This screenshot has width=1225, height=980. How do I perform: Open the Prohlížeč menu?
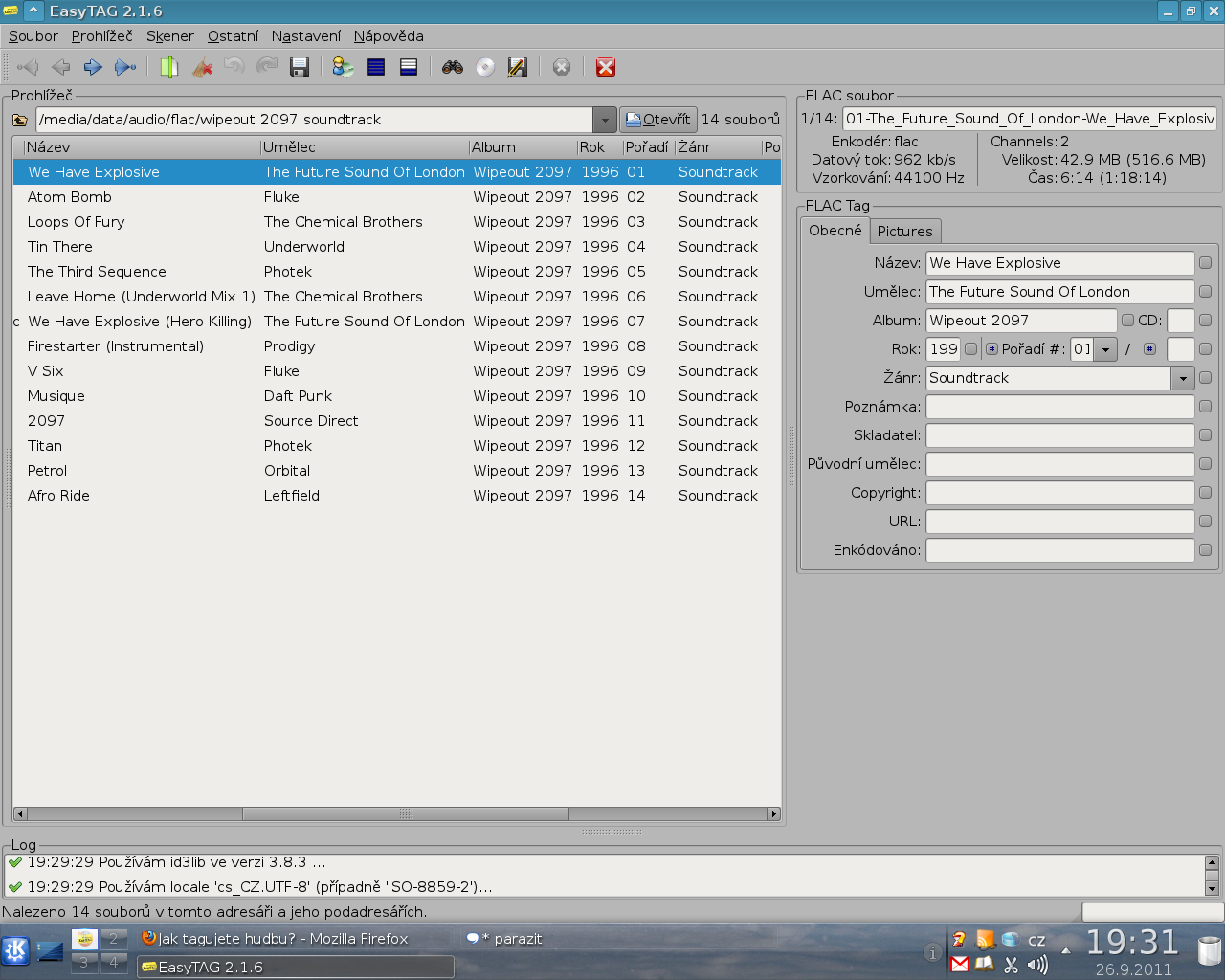tap(102, 36)
